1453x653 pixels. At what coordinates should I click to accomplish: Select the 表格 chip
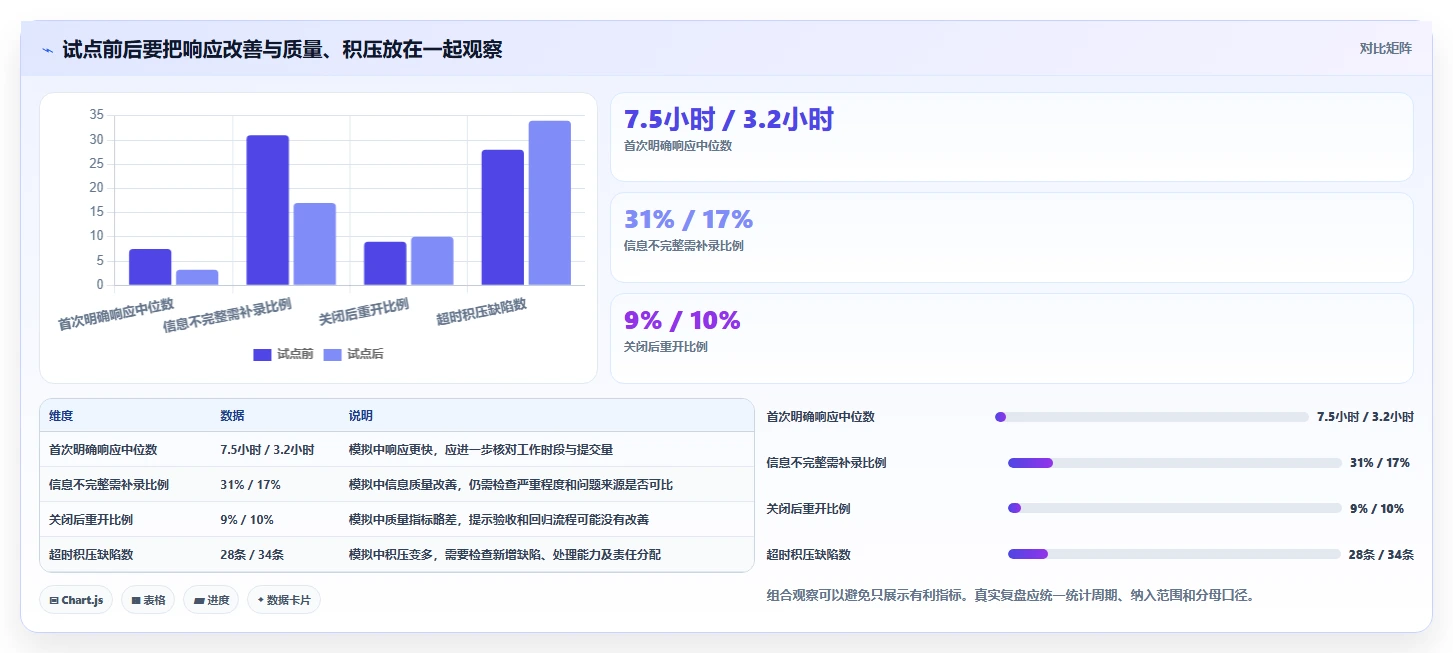pos(148,600)
